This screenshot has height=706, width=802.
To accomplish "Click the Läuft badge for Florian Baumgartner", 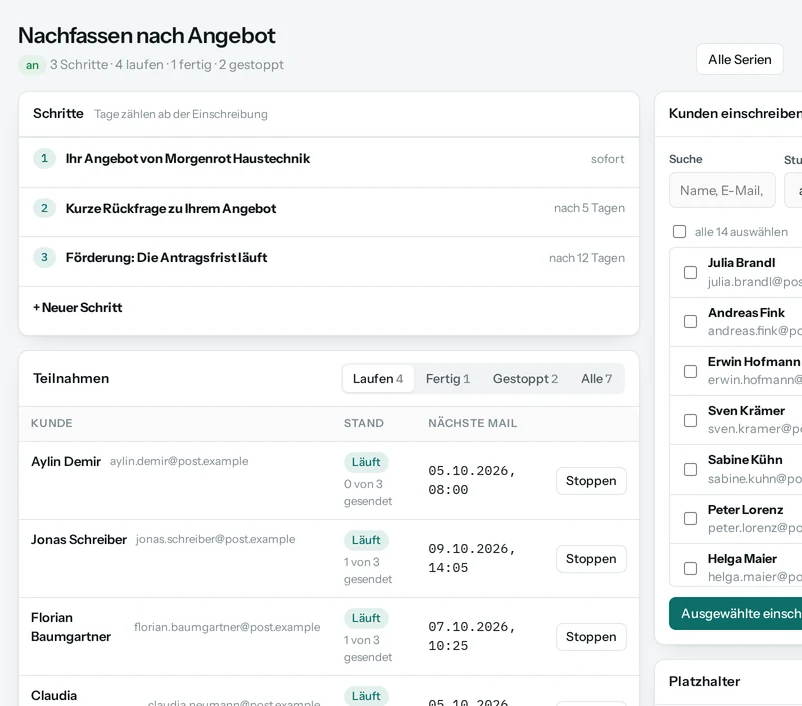I will 366,618.
